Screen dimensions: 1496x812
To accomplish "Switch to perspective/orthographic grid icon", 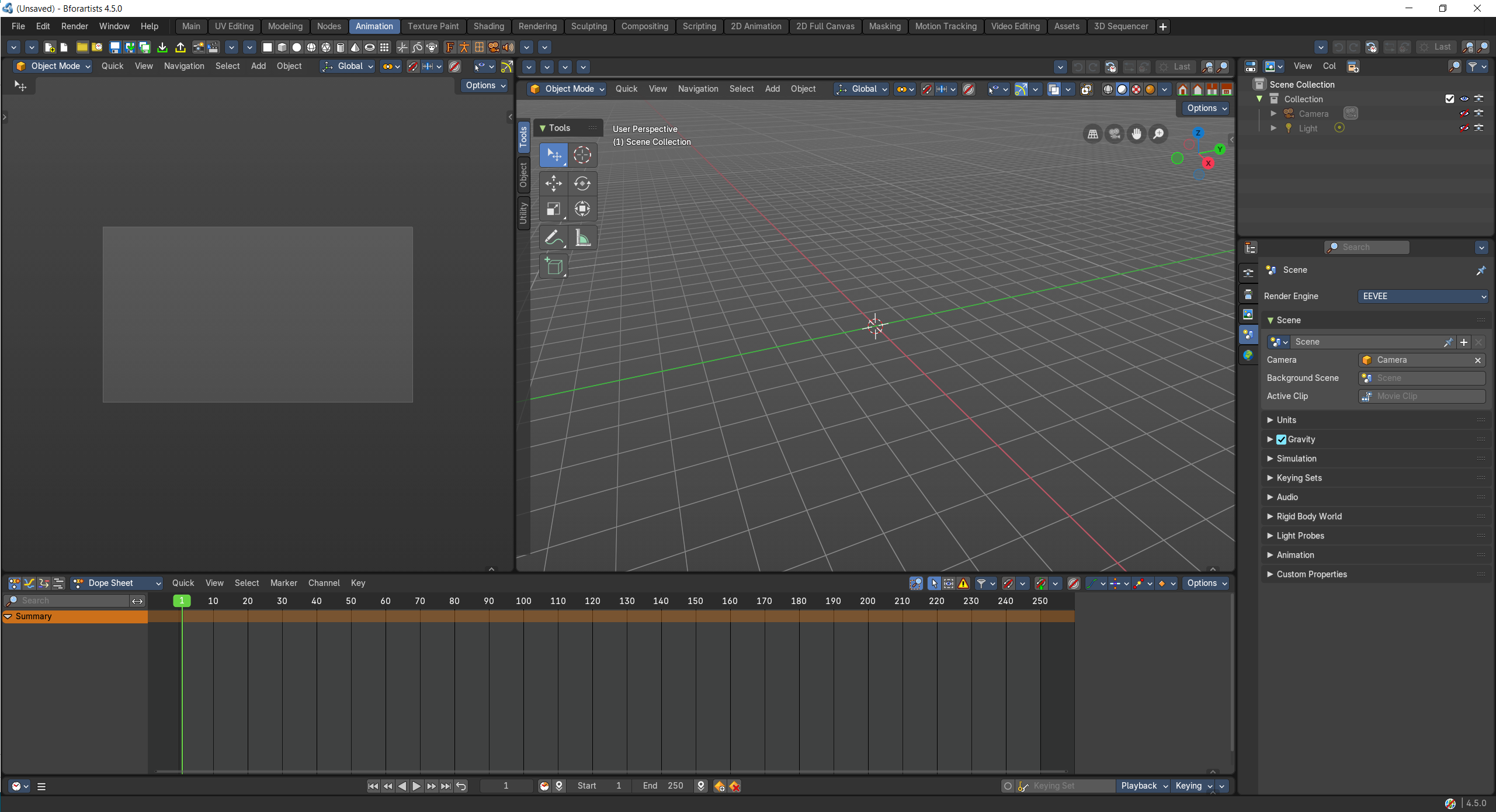I will (x=1092, y=134).
